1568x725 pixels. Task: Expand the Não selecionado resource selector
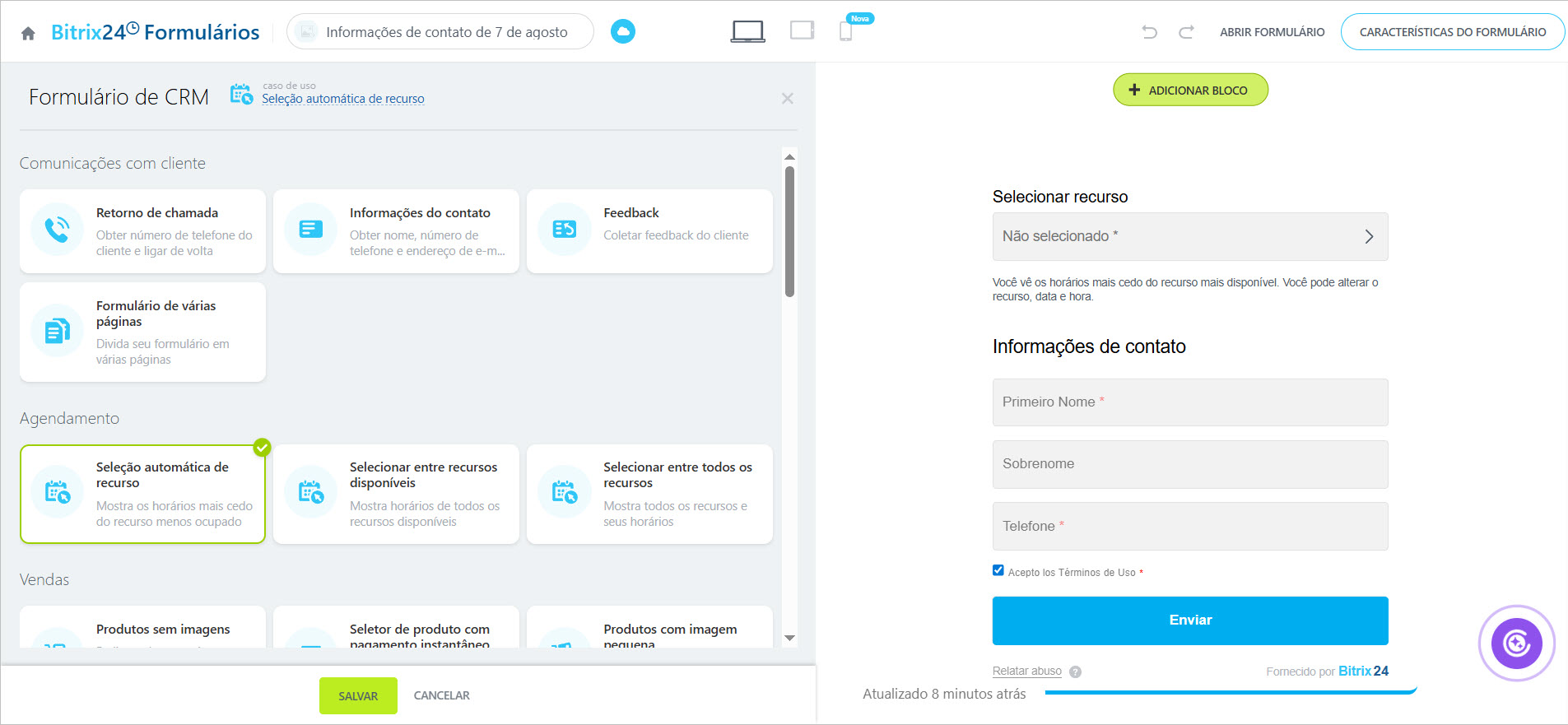point(1189,237)
